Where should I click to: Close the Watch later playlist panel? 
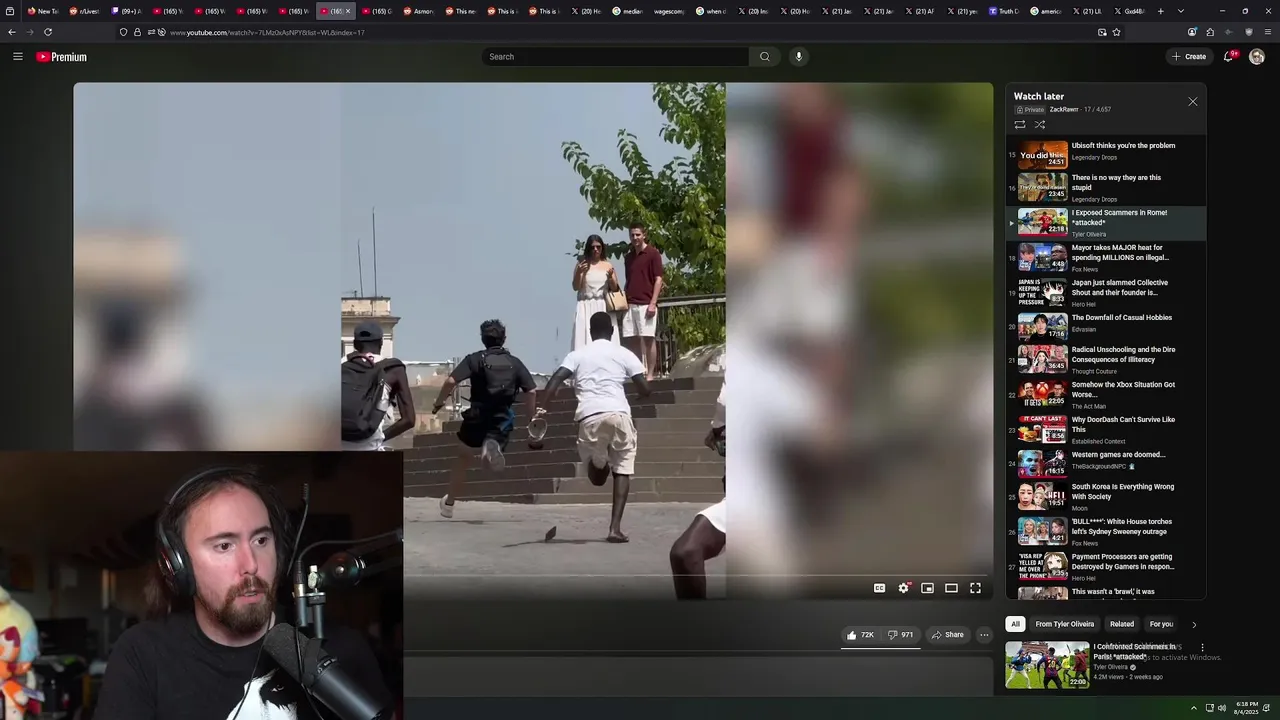(x=1192, y=102)
